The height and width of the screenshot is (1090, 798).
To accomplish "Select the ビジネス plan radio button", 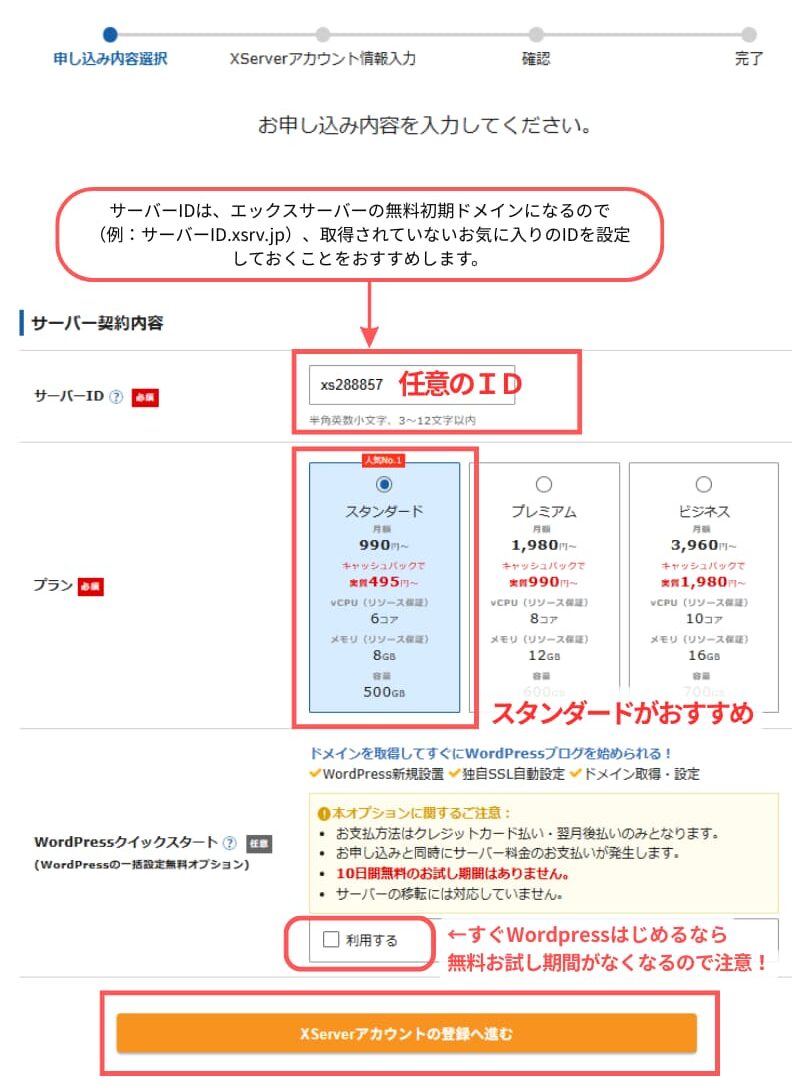I will pyautogui.click(x=703, y=484).
